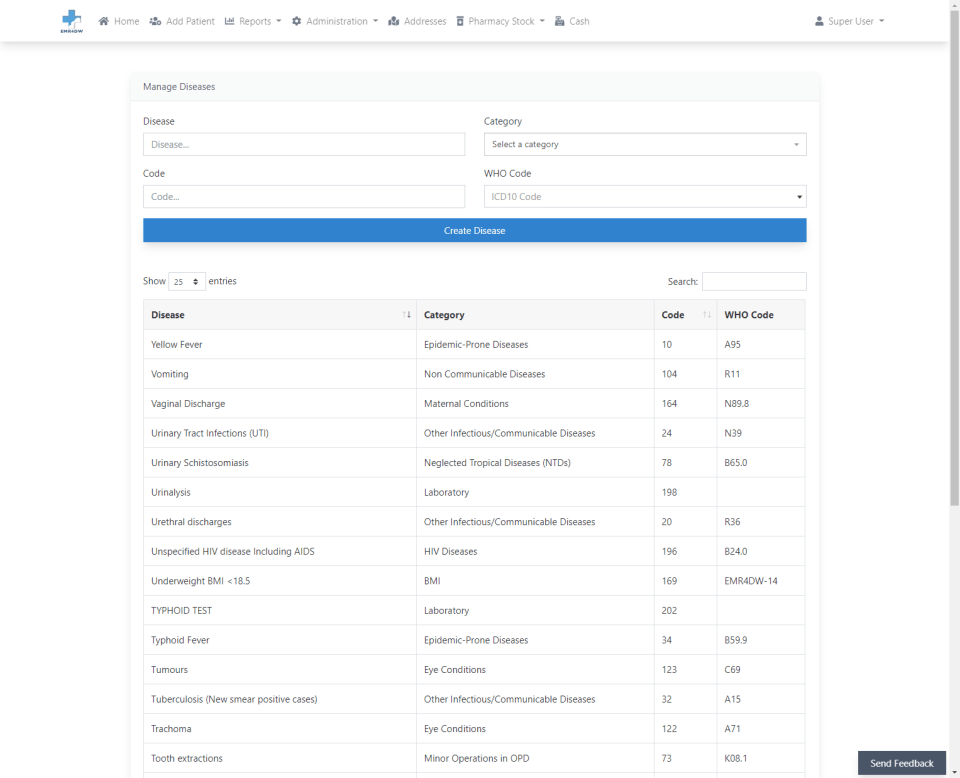The width and height of the screenshot is (960, 778).
Task: Click the Add Patient people icon
Action: 156,21
